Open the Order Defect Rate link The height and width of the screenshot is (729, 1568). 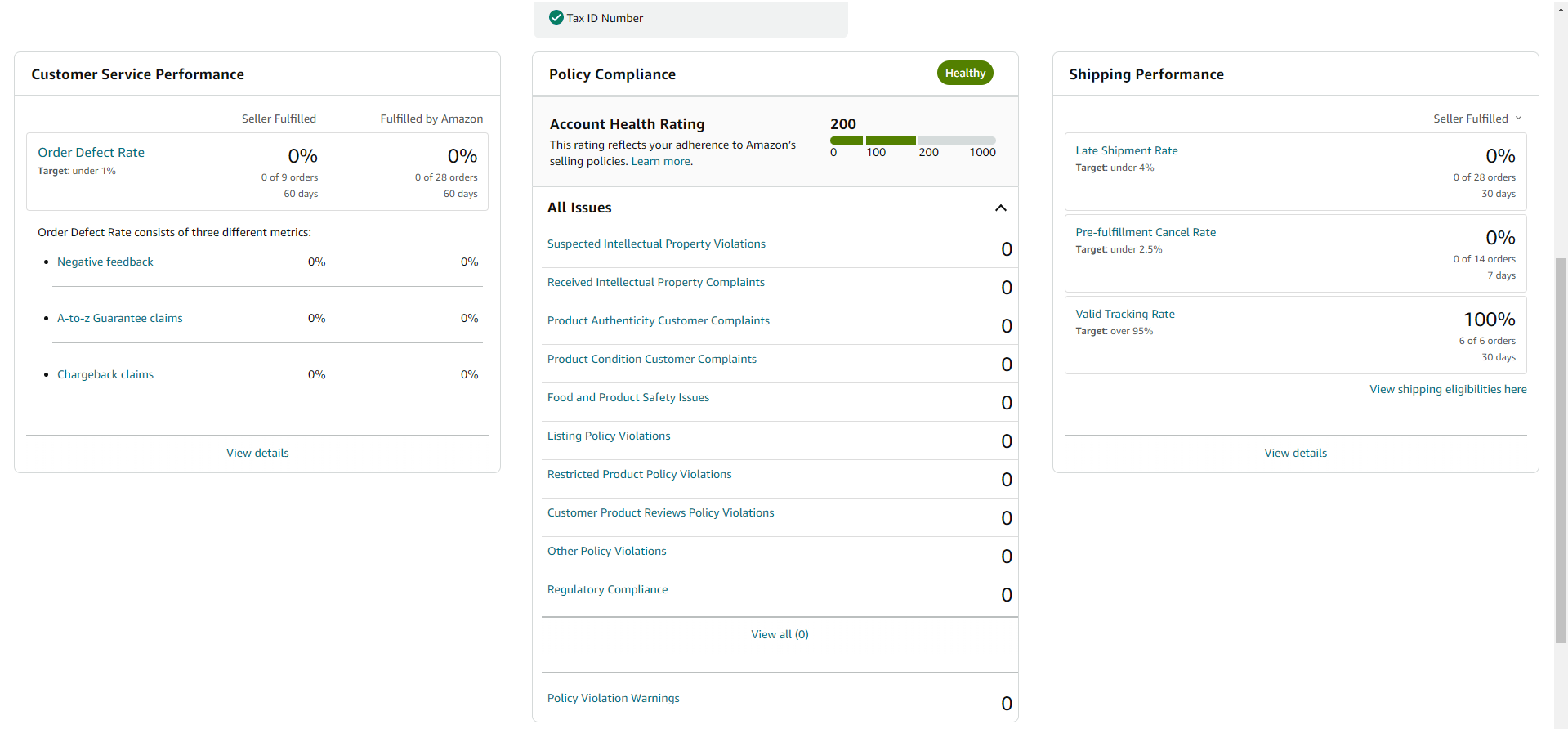point(91,152)
